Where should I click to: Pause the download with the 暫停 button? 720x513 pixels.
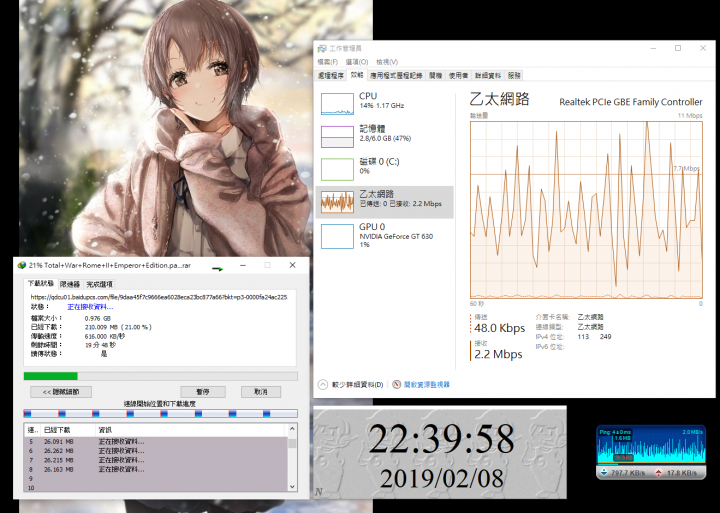(203, 392)
